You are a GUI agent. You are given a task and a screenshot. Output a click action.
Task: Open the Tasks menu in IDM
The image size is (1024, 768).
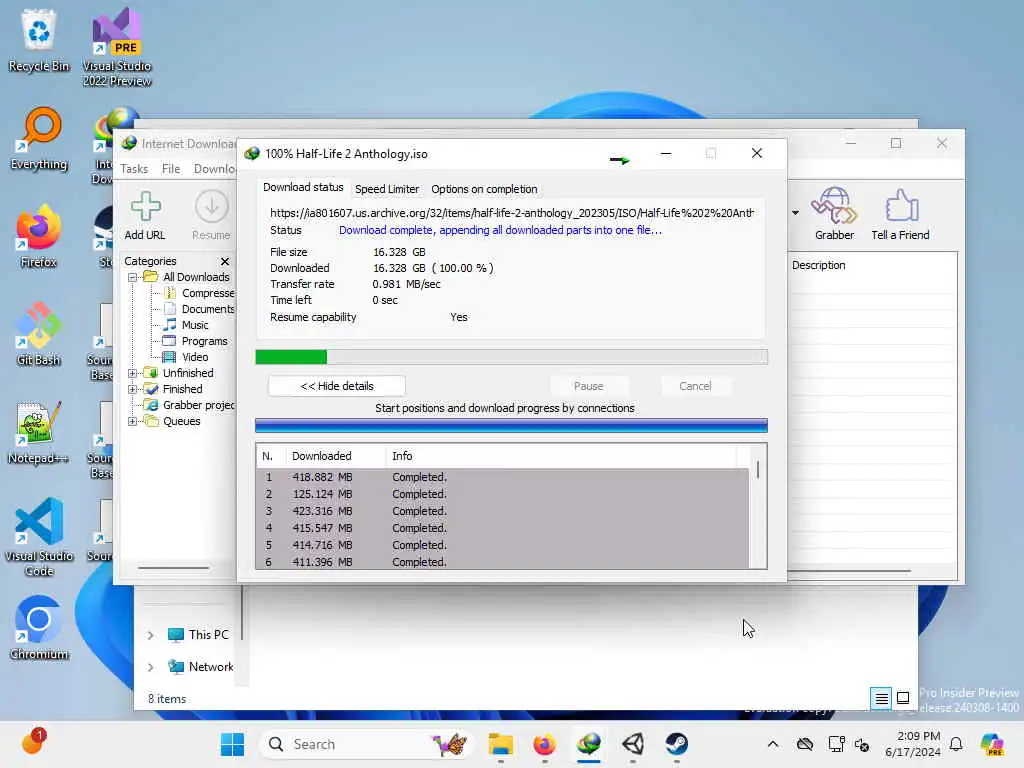pyautogui.click(x=134, y=168)
